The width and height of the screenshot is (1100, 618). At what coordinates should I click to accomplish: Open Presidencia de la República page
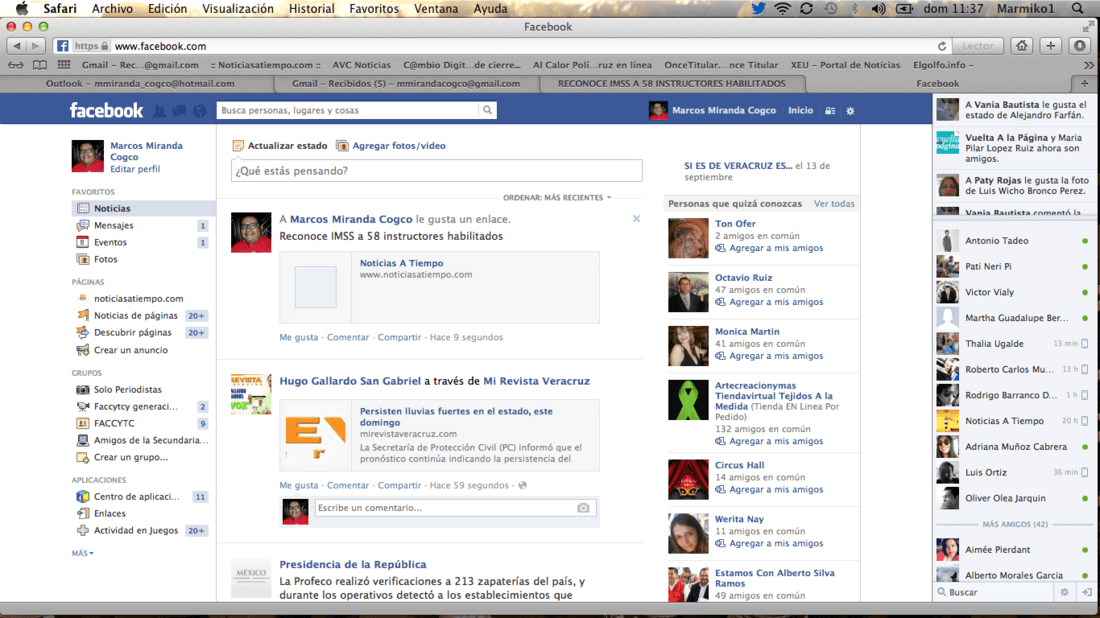(x=353, y=564)
